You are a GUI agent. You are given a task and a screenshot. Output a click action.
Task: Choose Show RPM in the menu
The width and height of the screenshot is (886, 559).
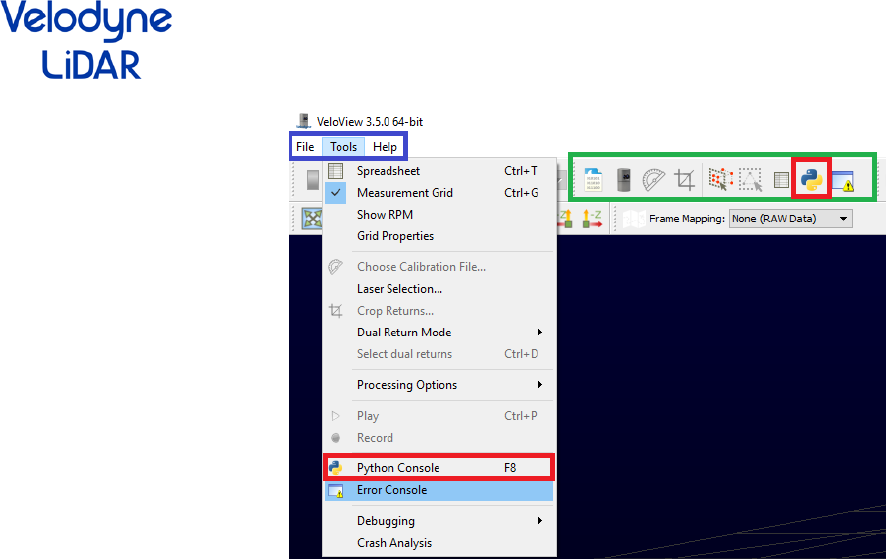tap(439, 215)
